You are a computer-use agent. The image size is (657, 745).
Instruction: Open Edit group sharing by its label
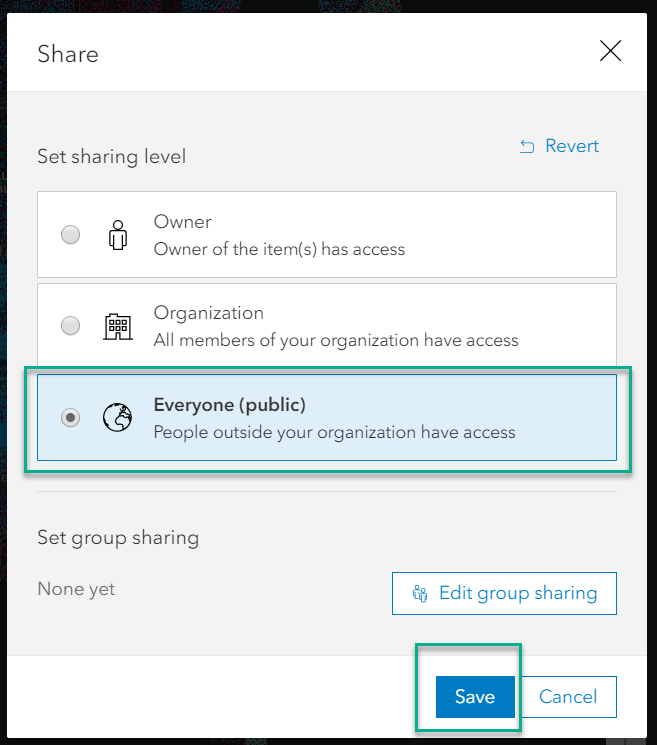(x=518, y=593)
